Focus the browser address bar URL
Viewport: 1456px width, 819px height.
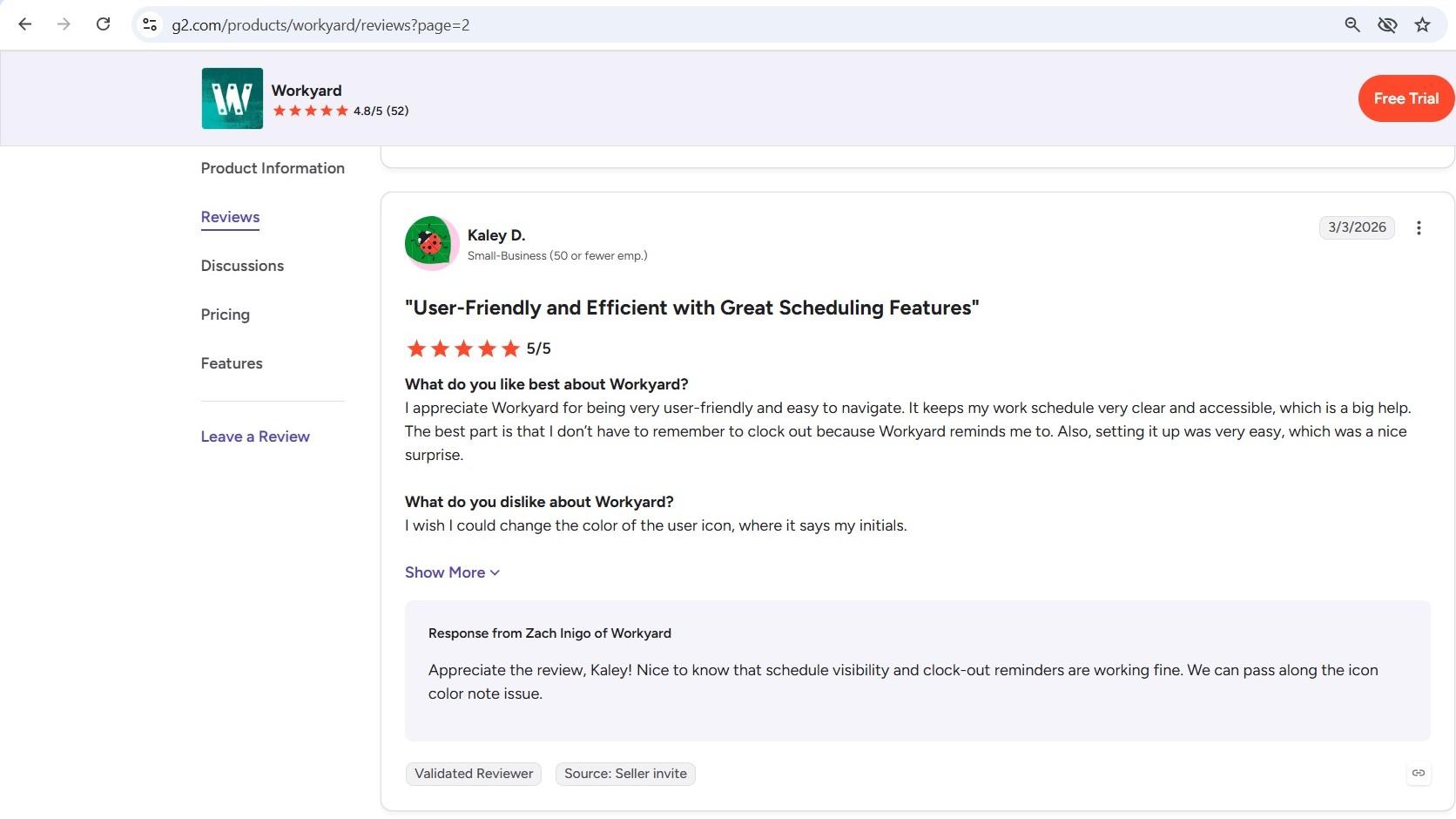point(320,25)
